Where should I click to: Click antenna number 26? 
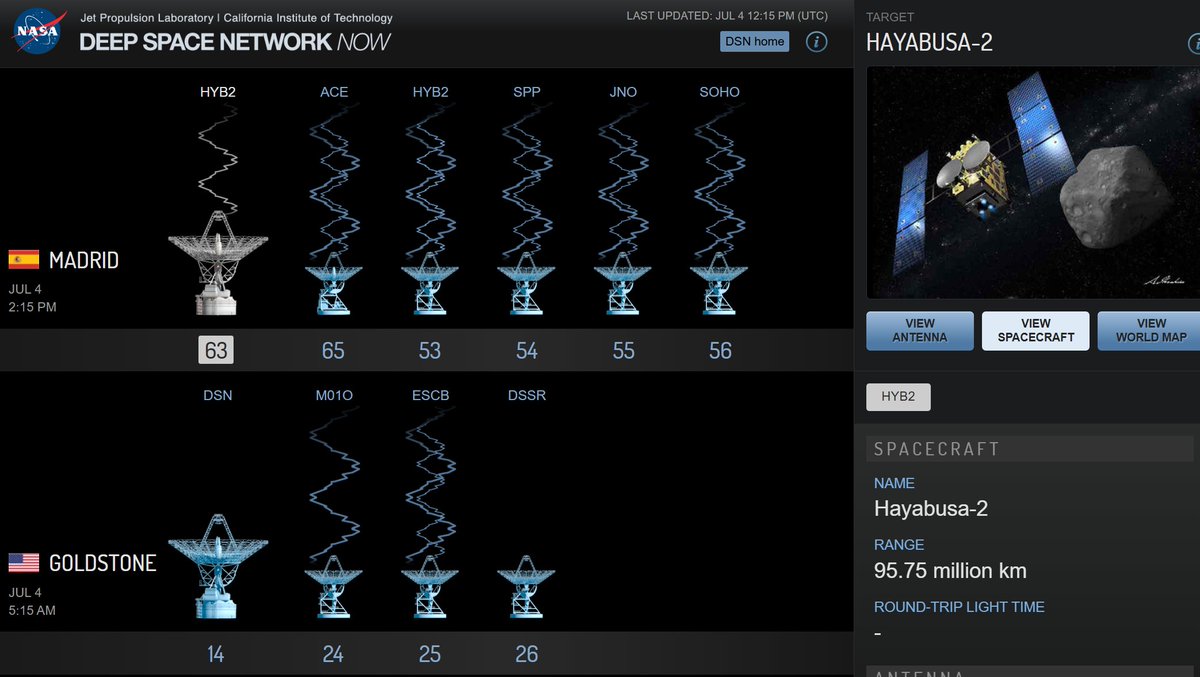[x=527, y=654]
